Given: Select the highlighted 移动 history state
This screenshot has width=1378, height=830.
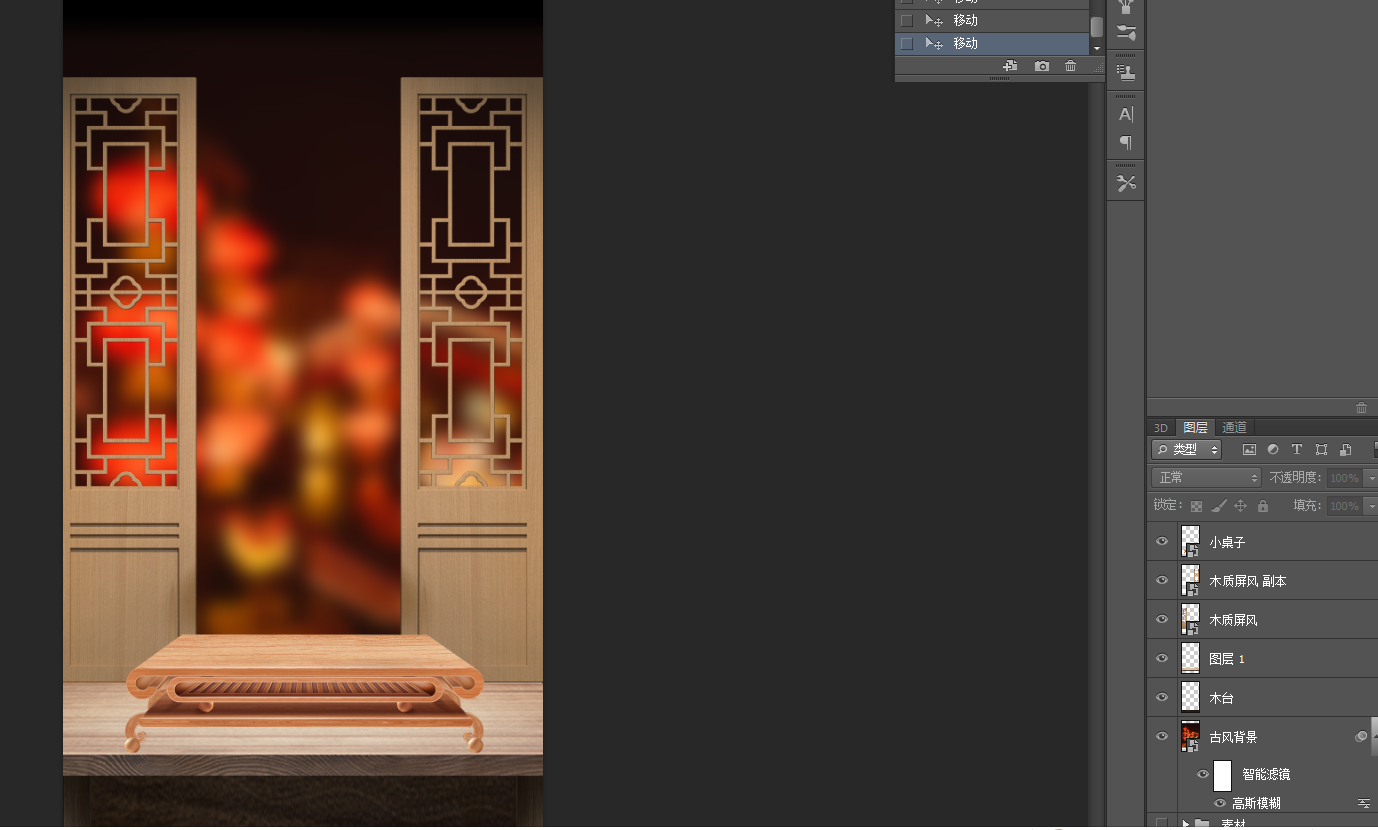Looking at the screenshot, I should click(992, 43).
